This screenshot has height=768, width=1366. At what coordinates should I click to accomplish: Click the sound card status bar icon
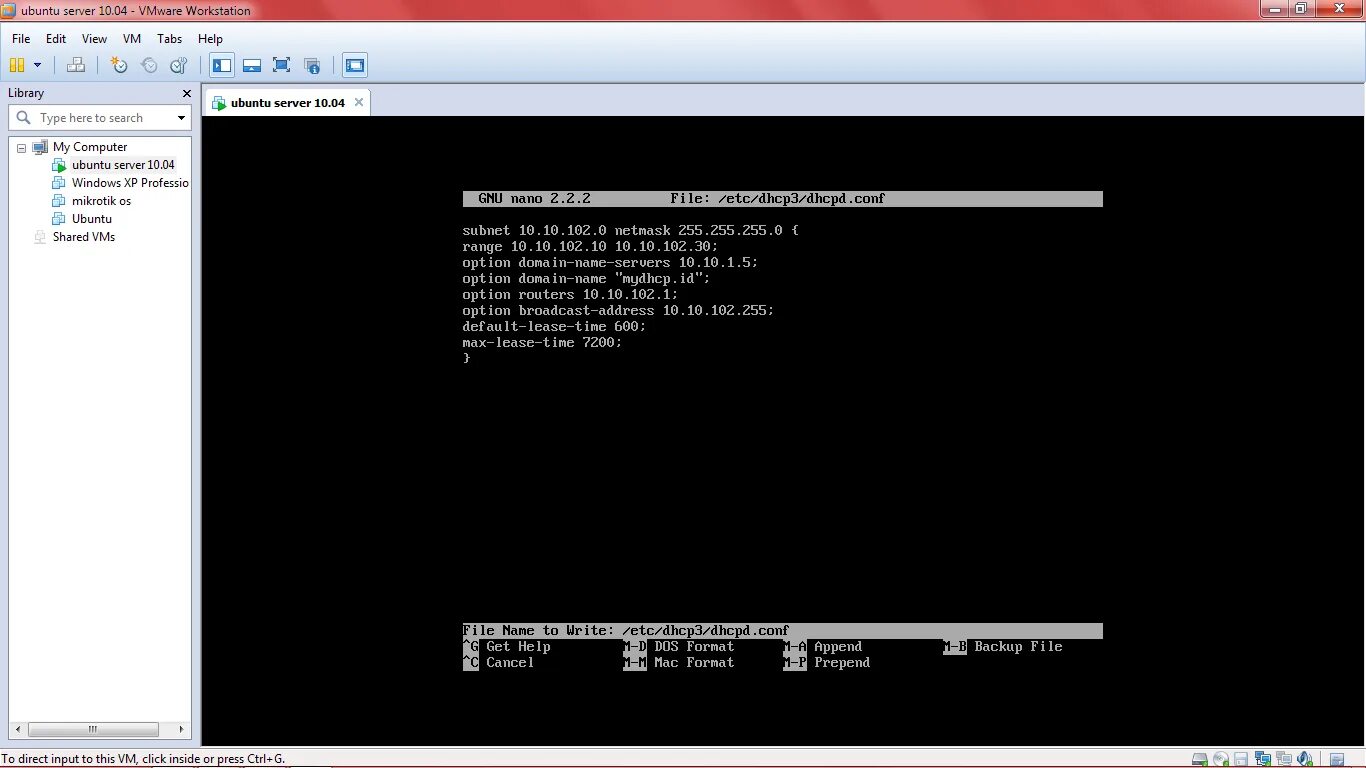pyautogui.click(x=1304, y=759)
